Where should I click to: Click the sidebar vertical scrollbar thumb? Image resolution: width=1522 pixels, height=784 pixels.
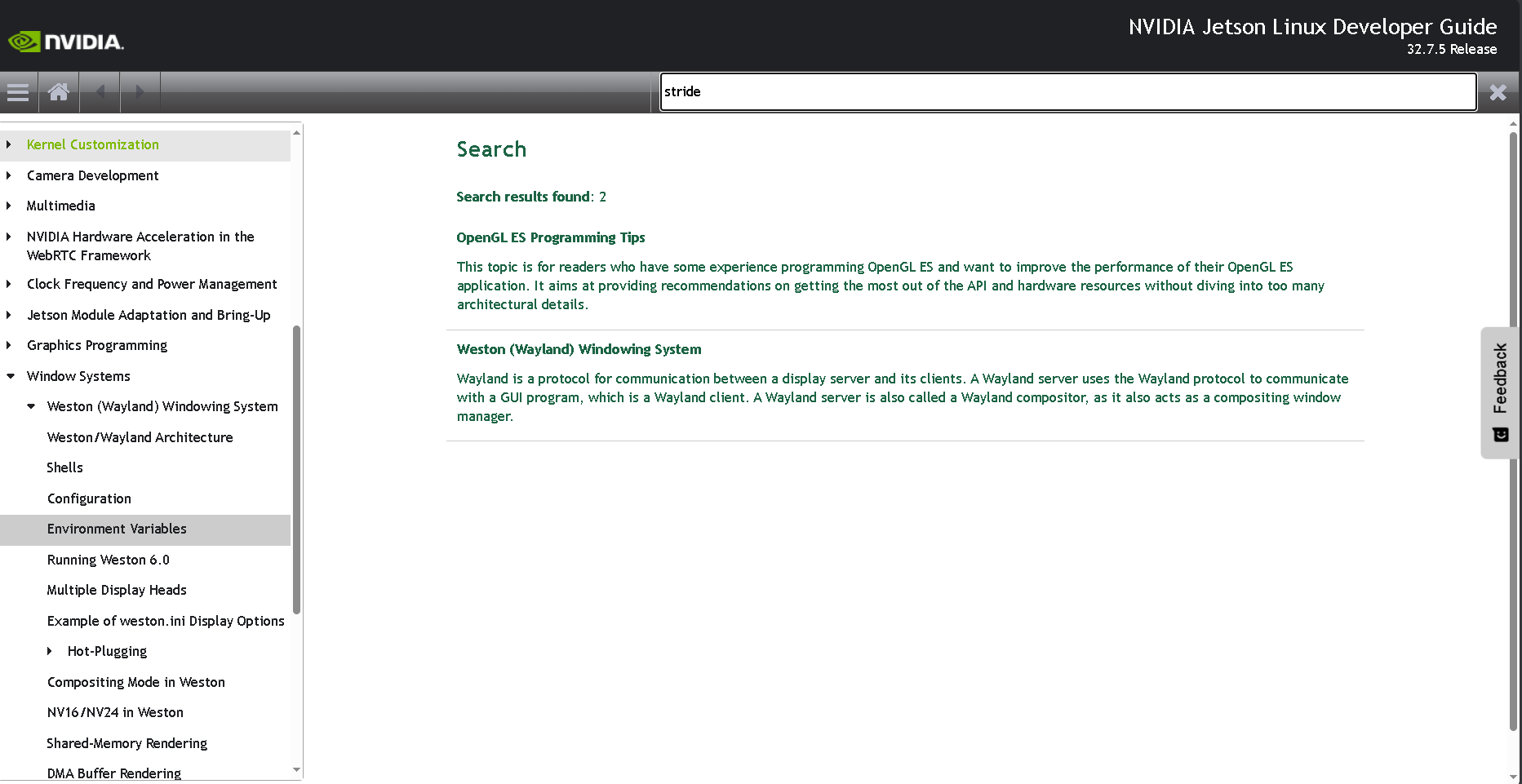tap(296, 469)
